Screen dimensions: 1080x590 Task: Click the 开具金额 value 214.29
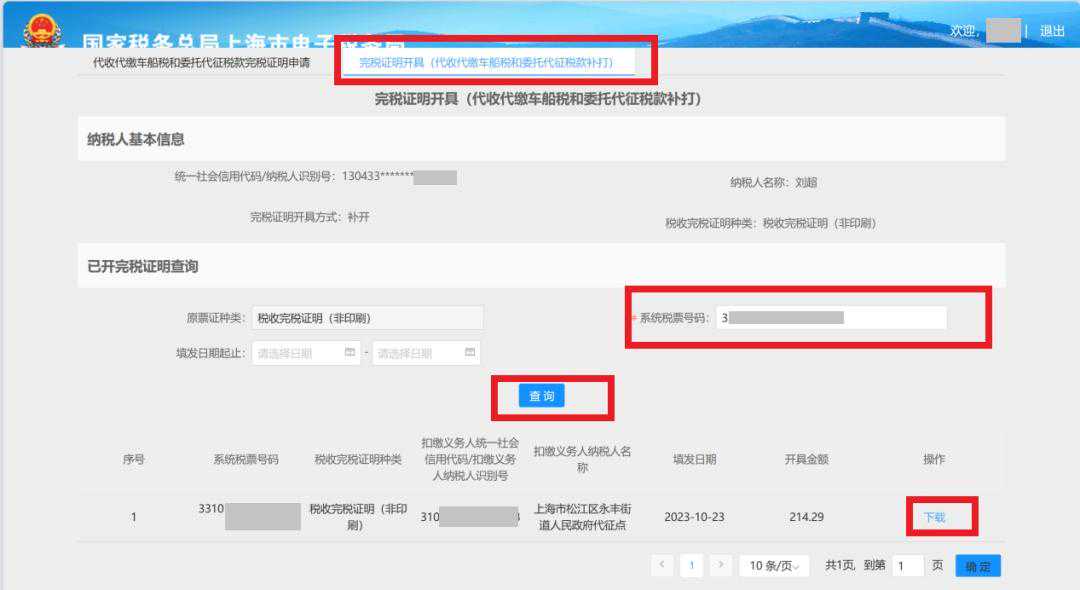click(x=806, y=517)
